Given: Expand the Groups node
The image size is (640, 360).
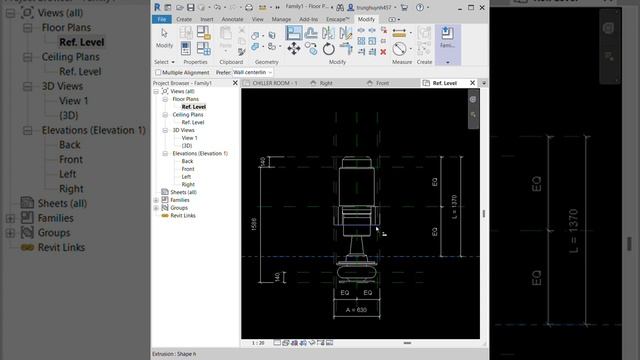Looking at the screenshot, I should pyautogui.click(x=156, y=208).
